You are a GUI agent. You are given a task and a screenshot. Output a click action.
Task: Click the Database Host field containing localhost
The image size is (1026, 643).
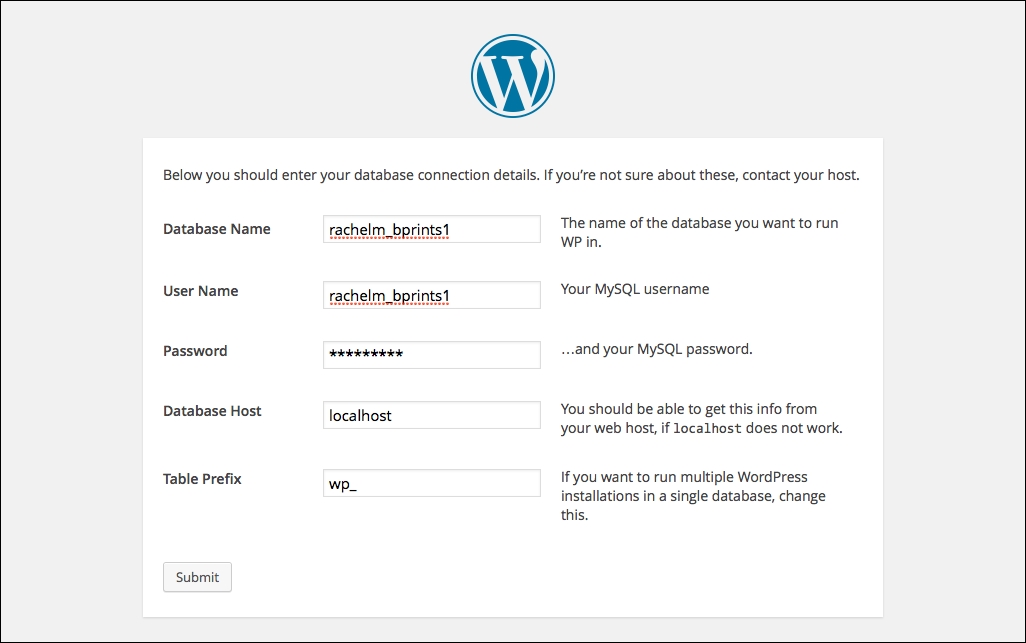[x=432, y=415]
